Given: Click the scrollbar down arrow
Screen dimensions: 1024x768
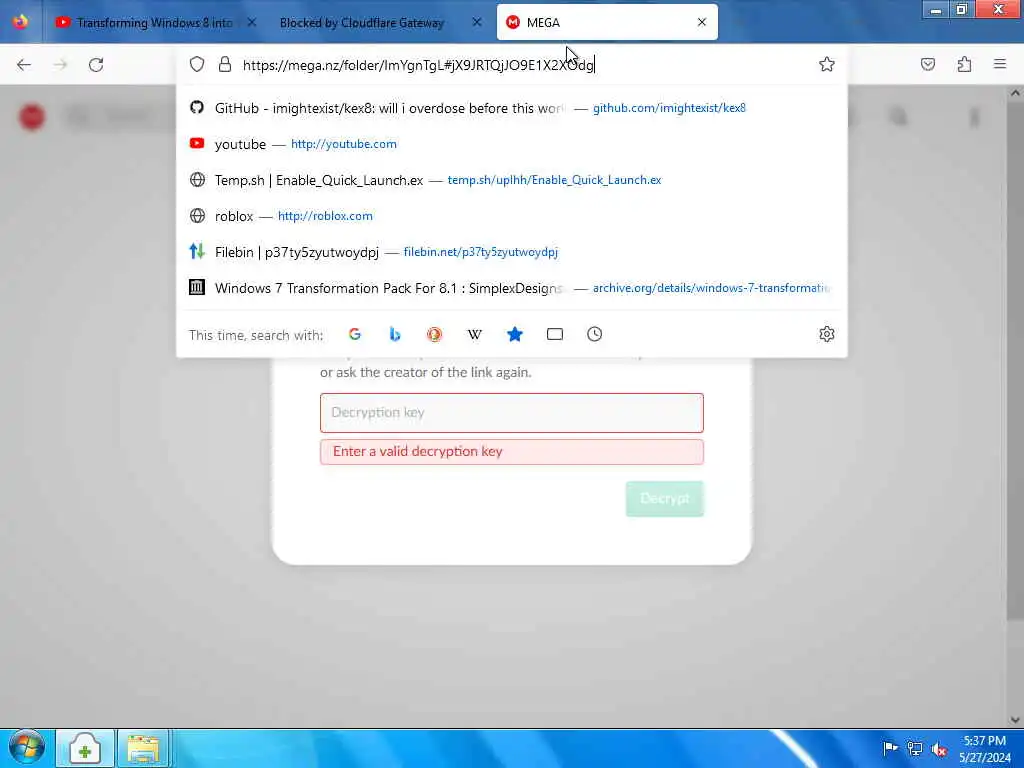Looking at the screenshot, I should coord(1014,720).
